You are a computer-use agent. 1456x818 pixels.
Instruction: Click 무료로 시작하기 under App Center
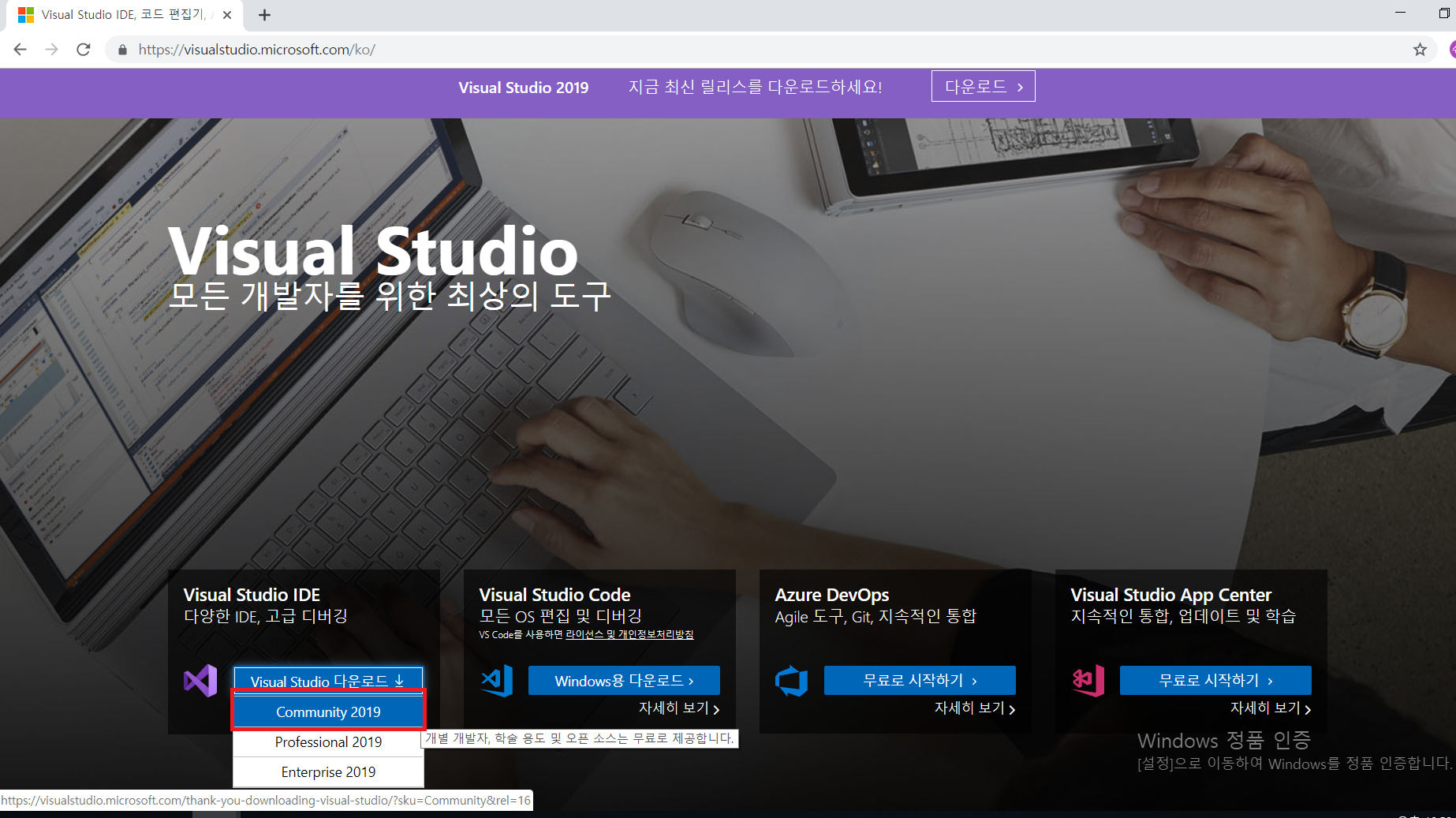coord(1215,681)
